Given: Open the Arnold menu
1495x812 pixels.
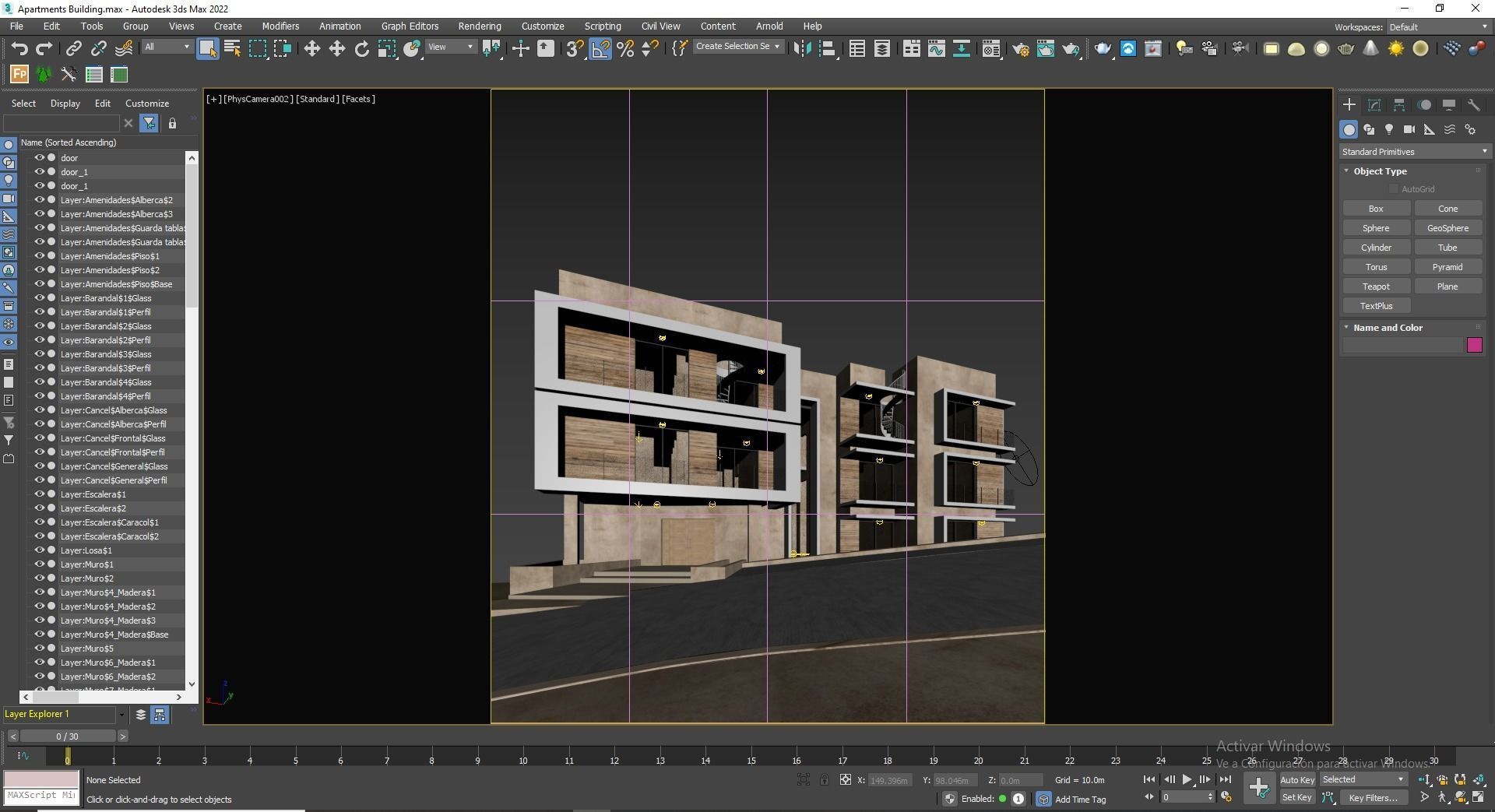Looking at the screenshot, I should (769, 26).
